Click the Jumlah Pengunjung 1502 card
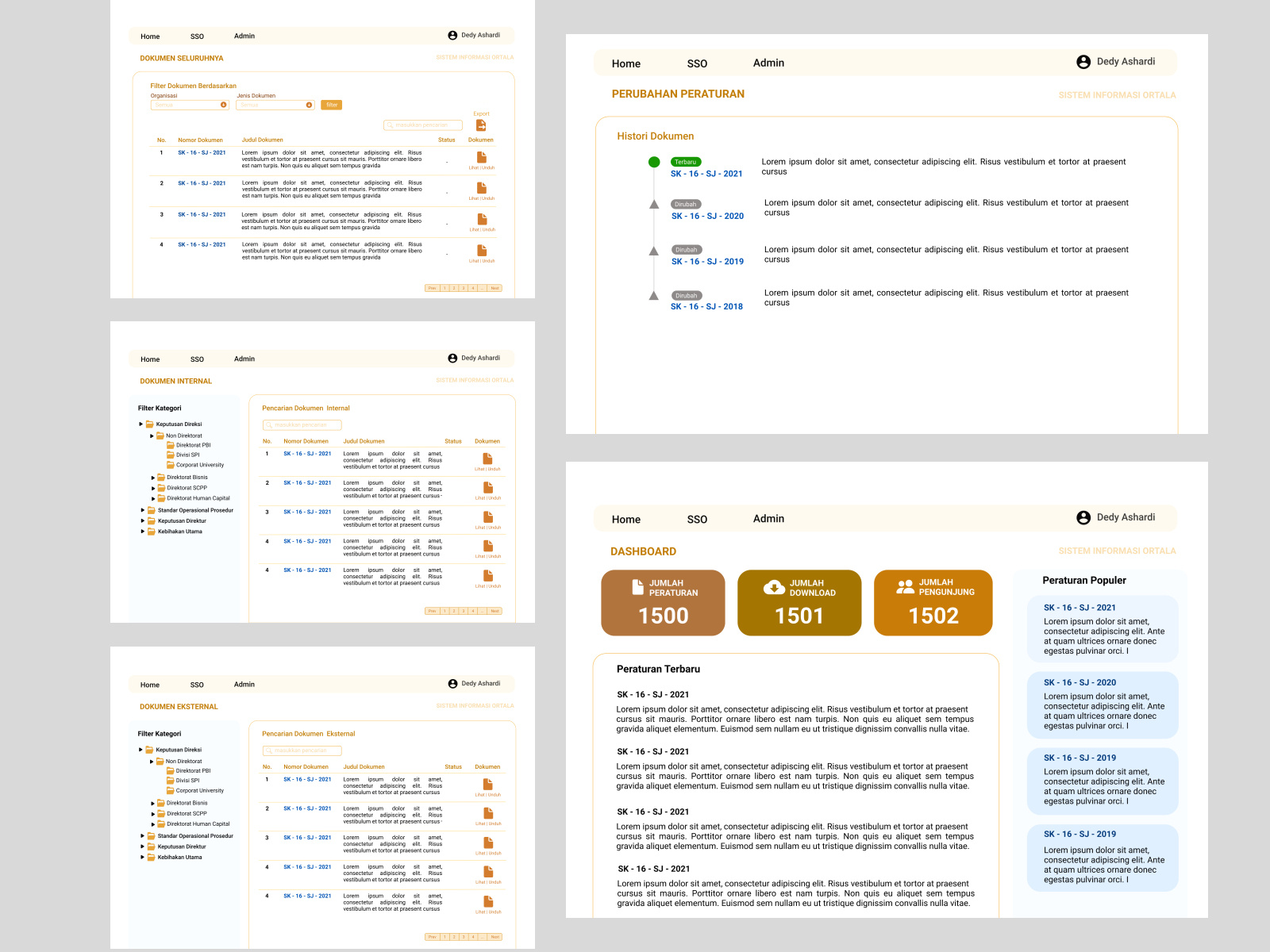Image resolution: width=1270 pixels, height=952 pixels. click(x=933, y=603)
